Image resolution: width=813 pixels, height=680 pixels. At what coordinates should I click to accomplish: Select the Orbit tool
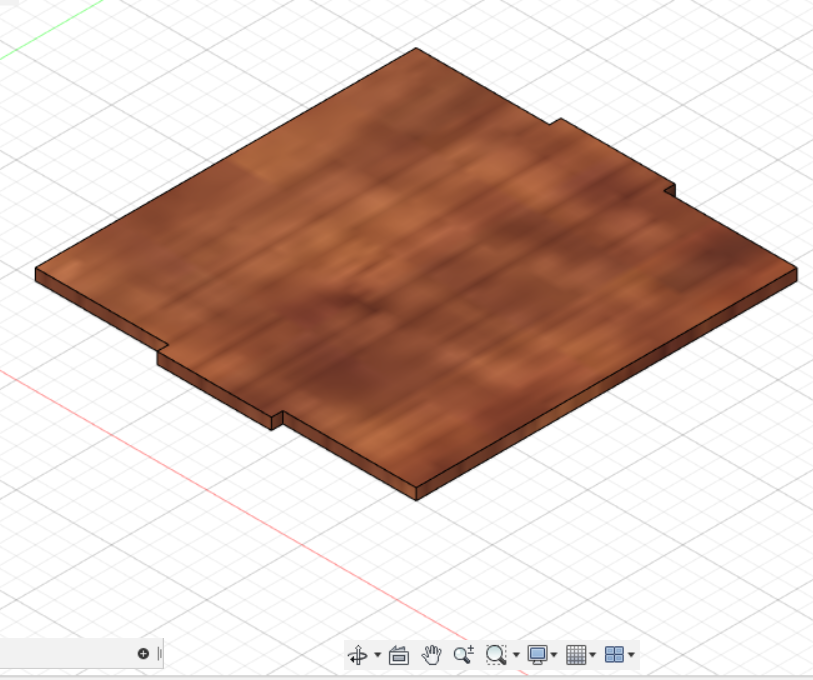click(358, 655)
